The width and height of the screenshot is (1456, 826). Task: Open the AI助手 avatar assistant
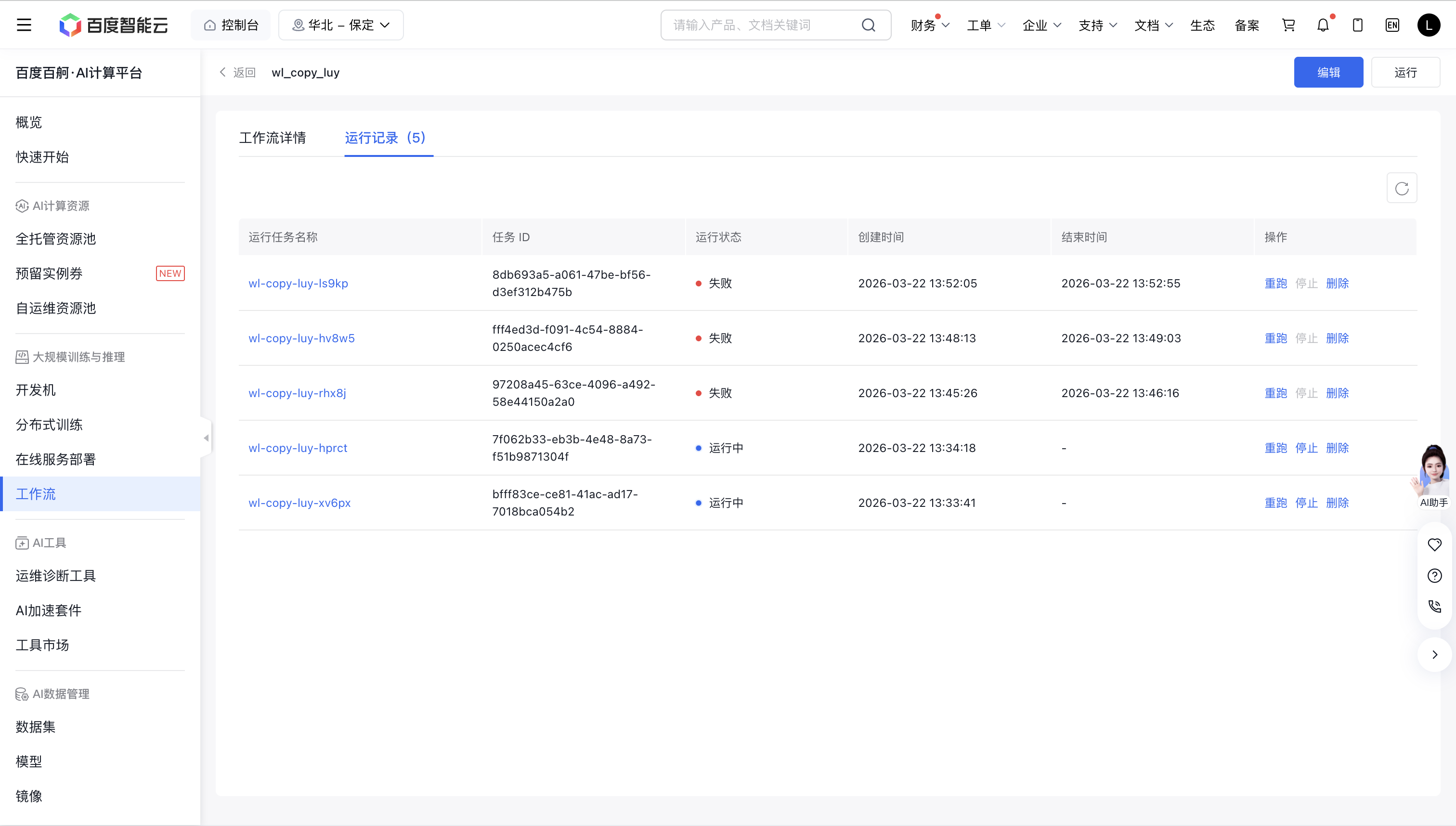click(1433, 476)
